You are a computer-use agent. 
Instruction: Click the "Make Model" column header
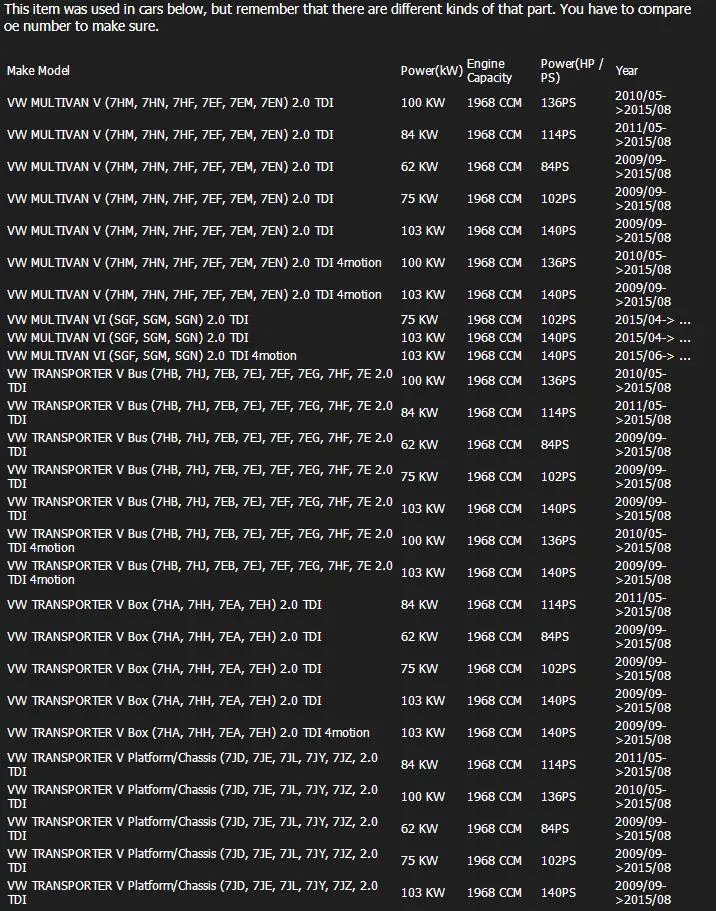[38, 71]
